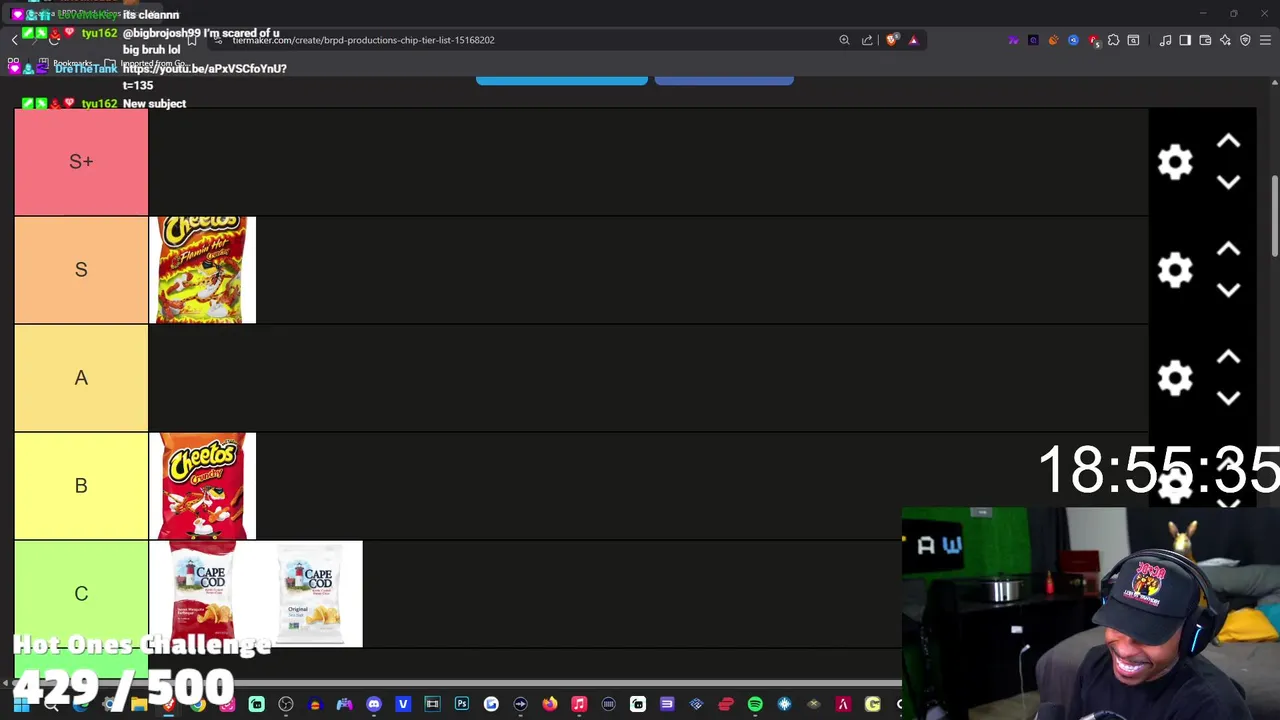Image resolution: width=1280 pixels, height=720 pixels.
Task: Click the vertical page scrollbar thumb
Action: (x=1274, y=216)
